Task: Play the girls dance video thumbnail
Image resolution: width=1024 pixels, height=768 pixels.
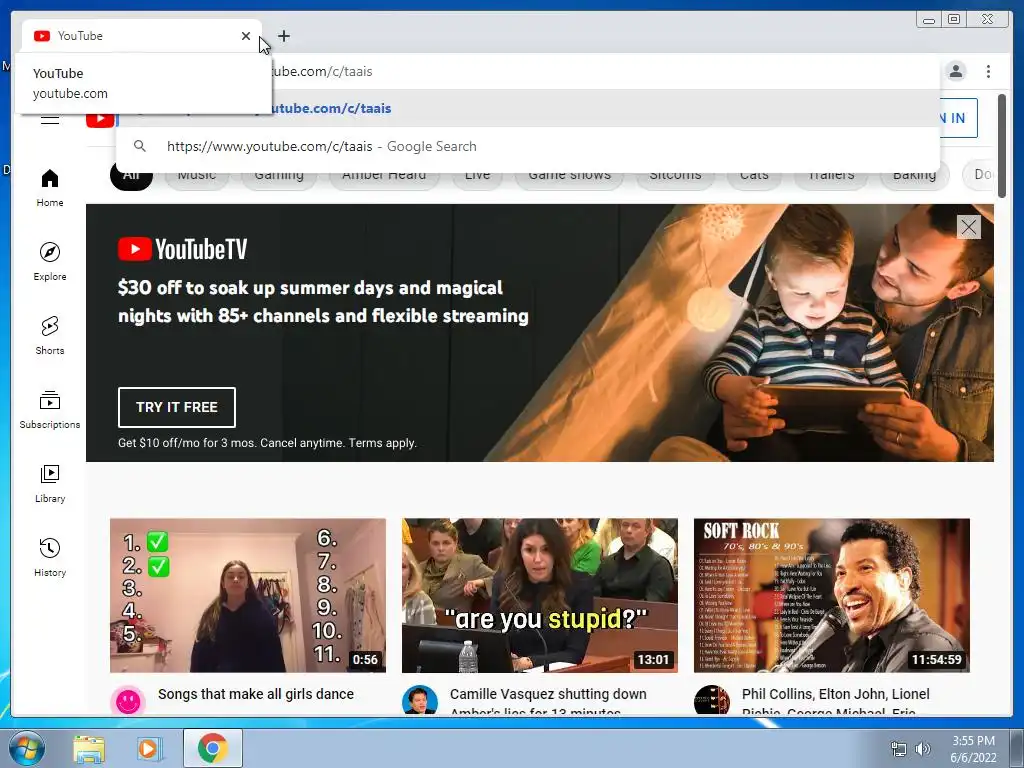Action: pos(248,595)
